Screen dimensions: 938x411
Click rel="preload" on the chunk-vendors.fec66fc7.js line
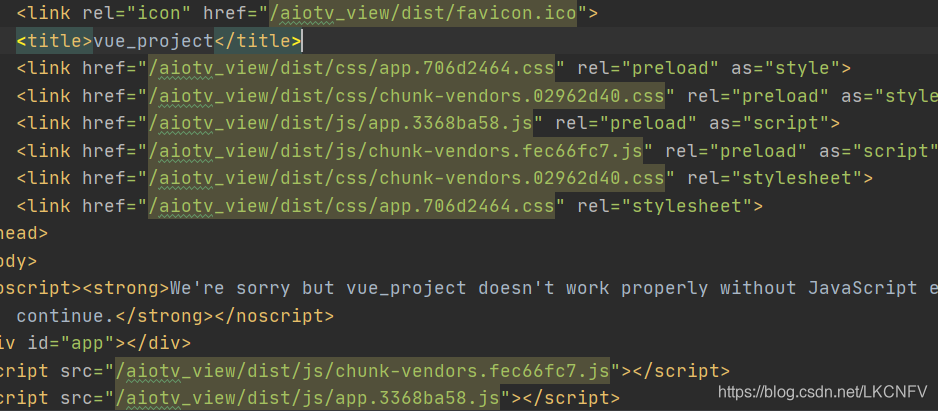(x=736, y=151)
